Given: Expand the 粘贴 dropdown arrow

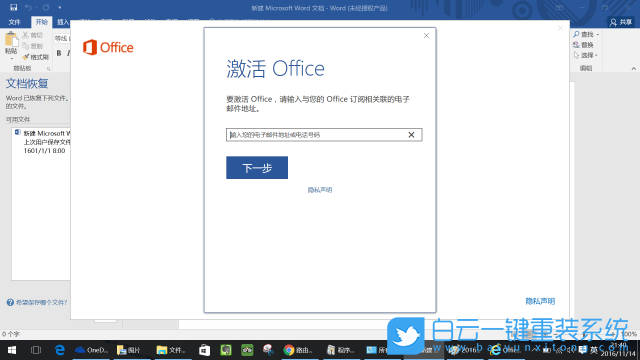Looking at the screenshot, I should click(x=11, y=58).
